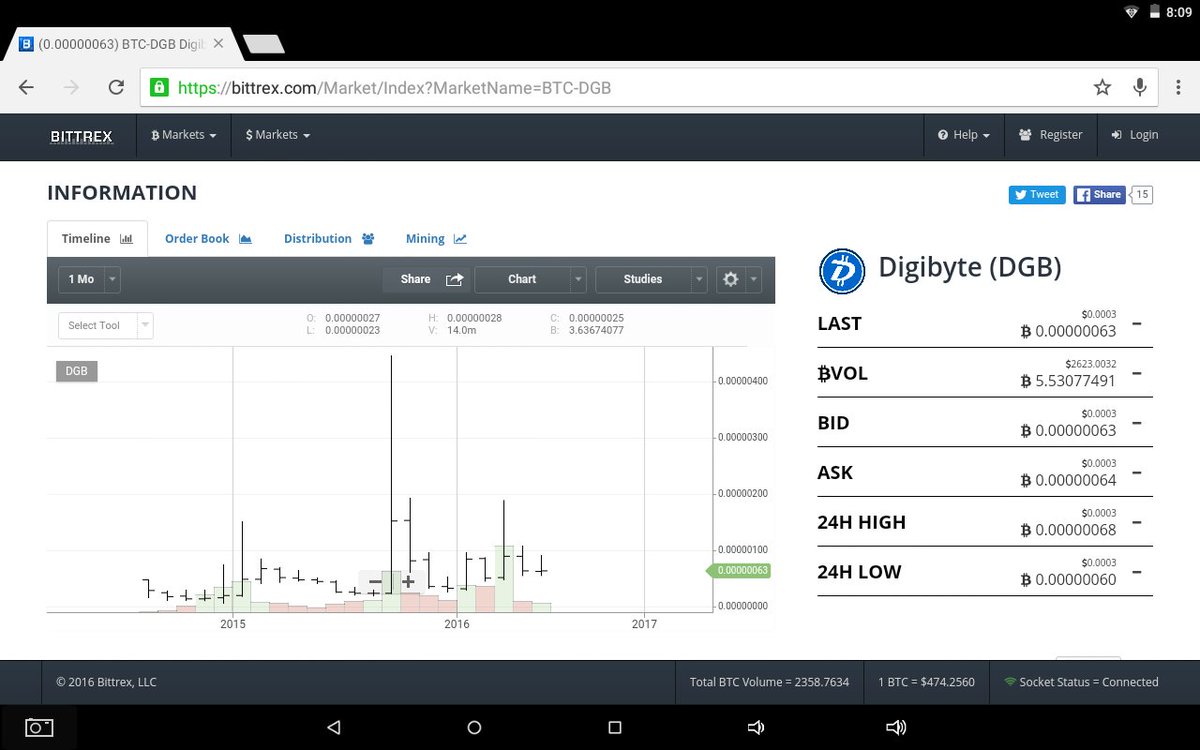
Task: Open chart settings gear menu
Action: pyautogui.click(x=738, y=279)
